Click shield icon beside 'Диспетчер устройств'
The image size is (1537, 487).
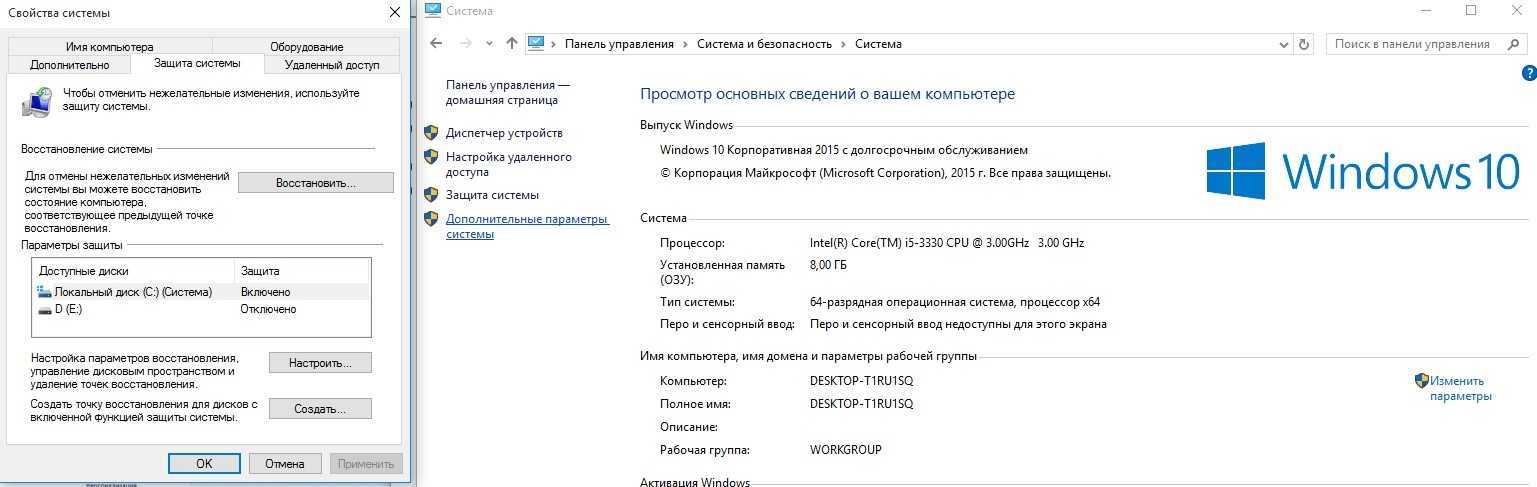click(431, 132)
